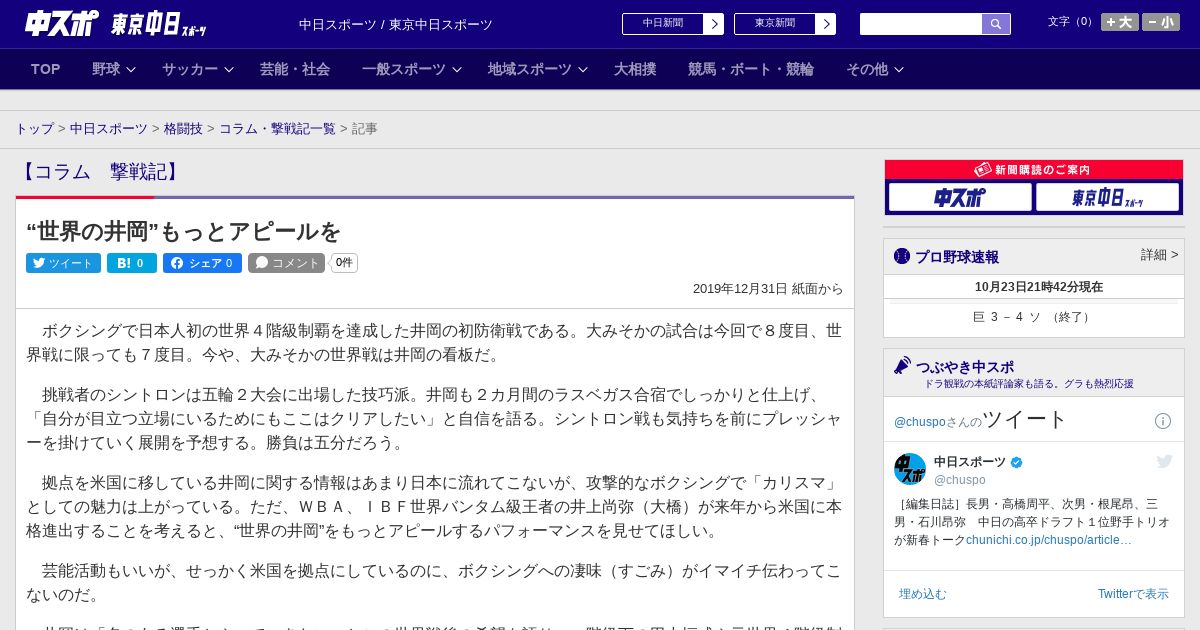This screenshot has width=1200, height=630.
Task: Expand the 地域スポーツ navigation dropdown
Action: [538, 69]
